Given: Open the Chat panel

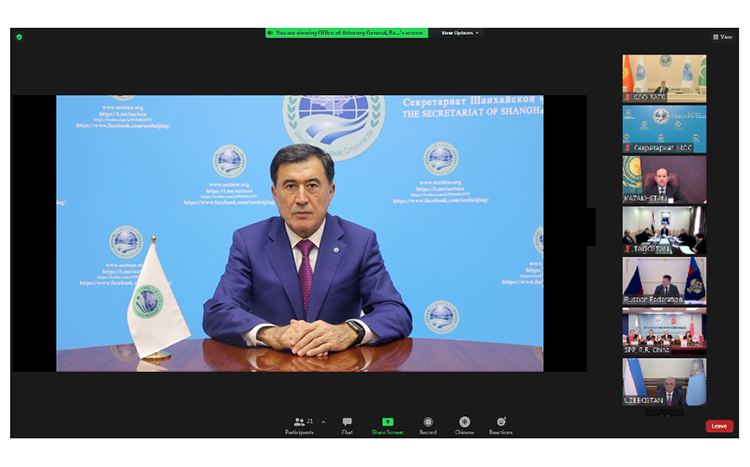Looking at the screenshot, I should 347,425.
